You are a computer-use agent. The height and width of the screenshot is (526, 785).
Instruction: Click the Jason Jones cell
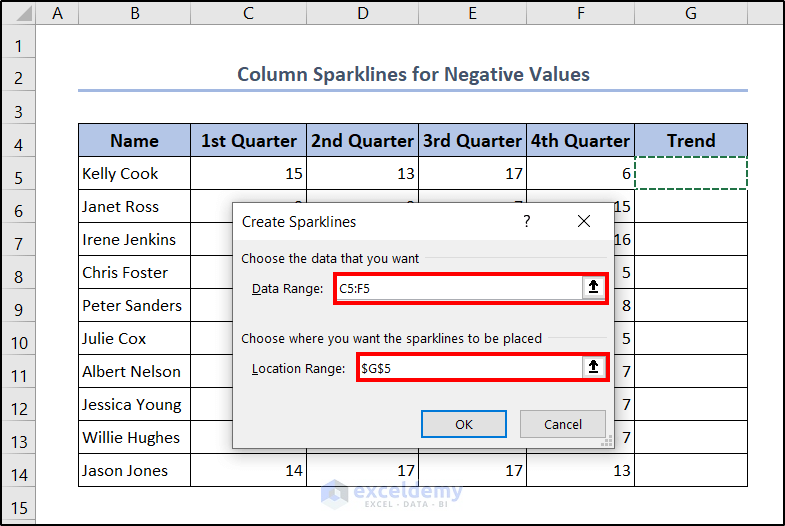tap(134, 471)
